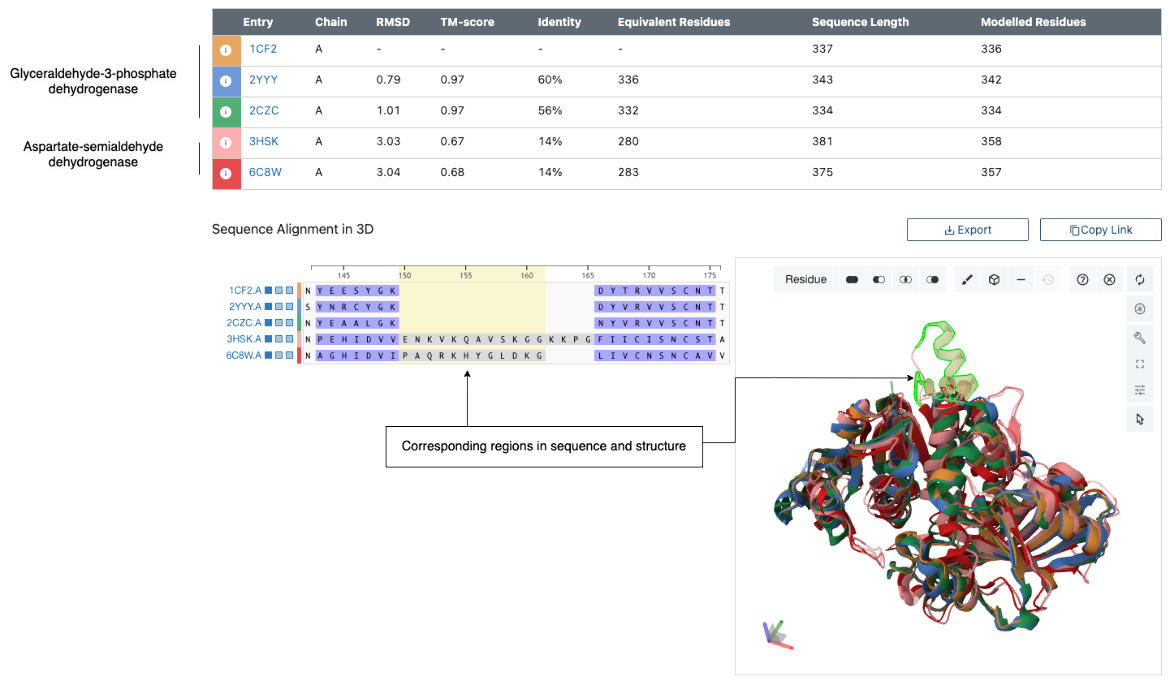Click the screenshot icon below the camera reset
This screenshot has height=685, width=1170.
pos(1140,308)
